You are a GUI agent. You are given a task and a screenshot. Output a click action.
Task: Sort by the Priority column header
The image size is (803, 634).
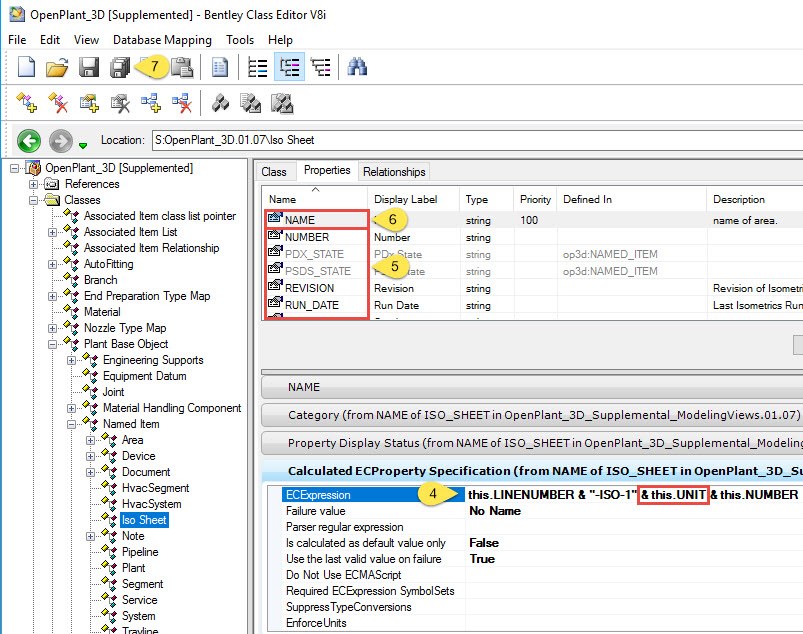coord(535,199)
